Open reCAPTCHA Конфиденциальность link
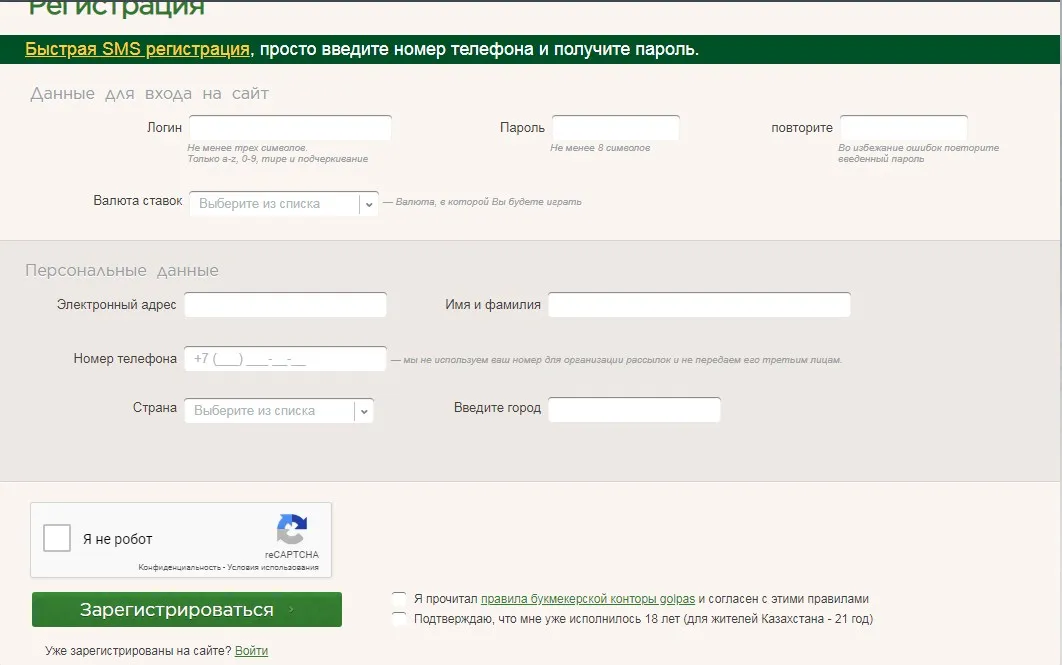Screen dimensions: 1062x665 pos(179,567)
